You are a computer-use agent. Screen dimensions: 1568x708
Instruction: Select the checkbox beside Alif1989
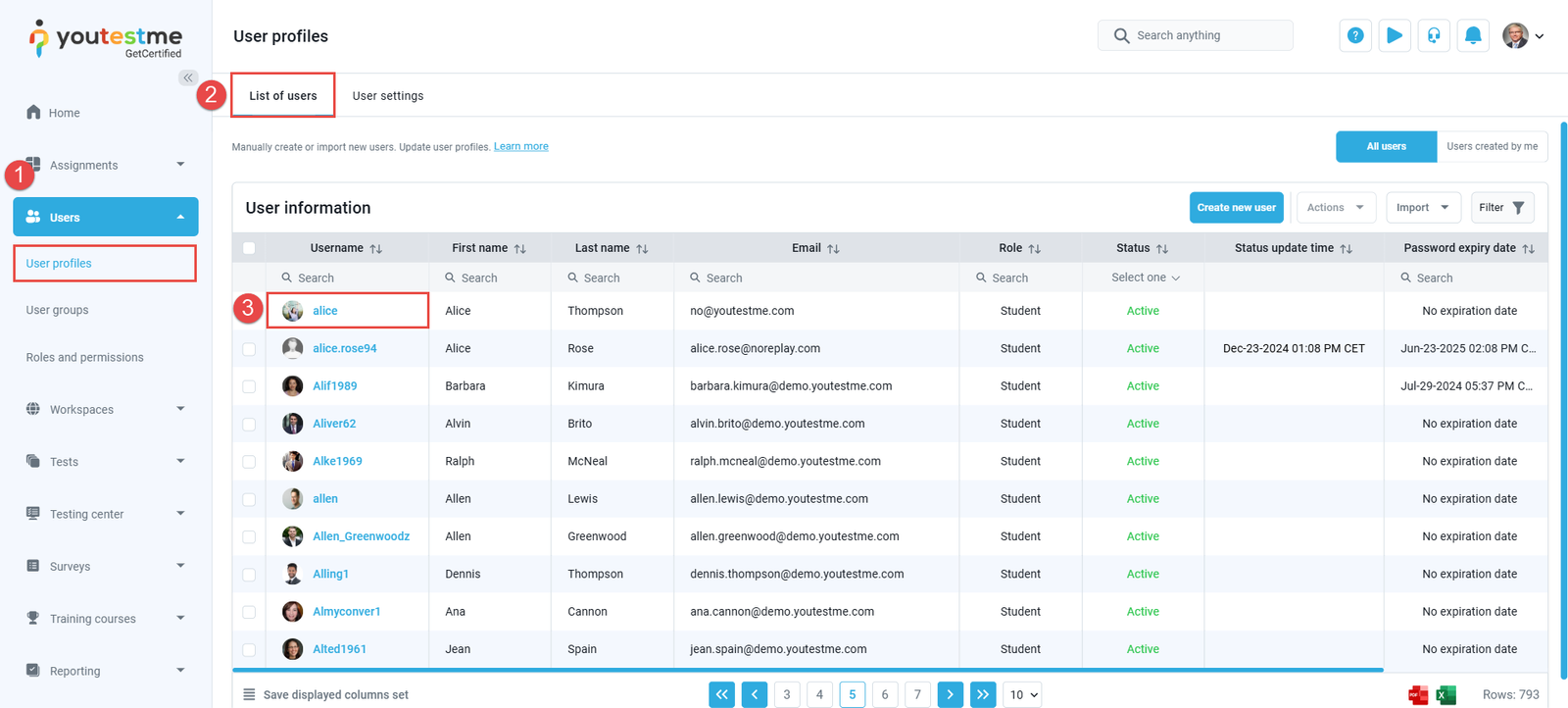pos(249,386)
